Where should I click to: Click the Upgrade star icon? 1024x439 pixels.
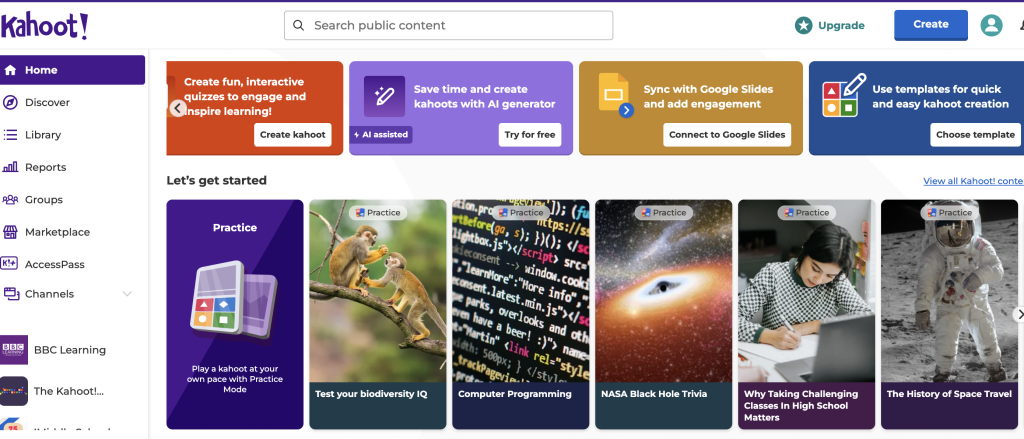click(803, 25)
